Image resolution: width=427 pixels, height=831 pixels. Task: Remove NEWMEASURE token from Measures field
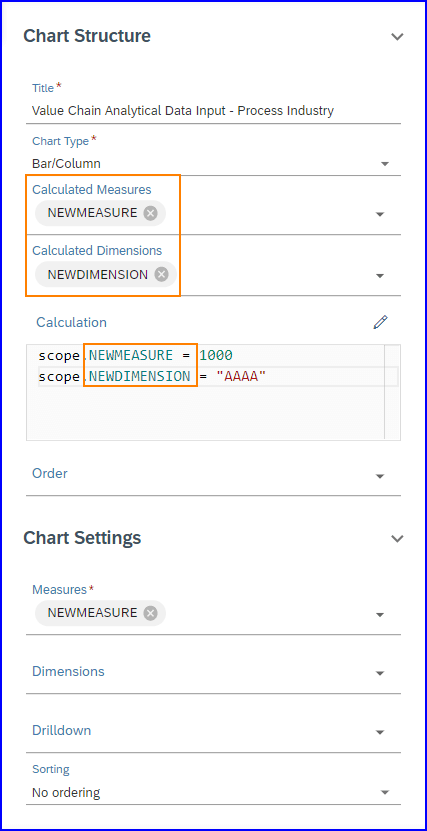[151, 613]
